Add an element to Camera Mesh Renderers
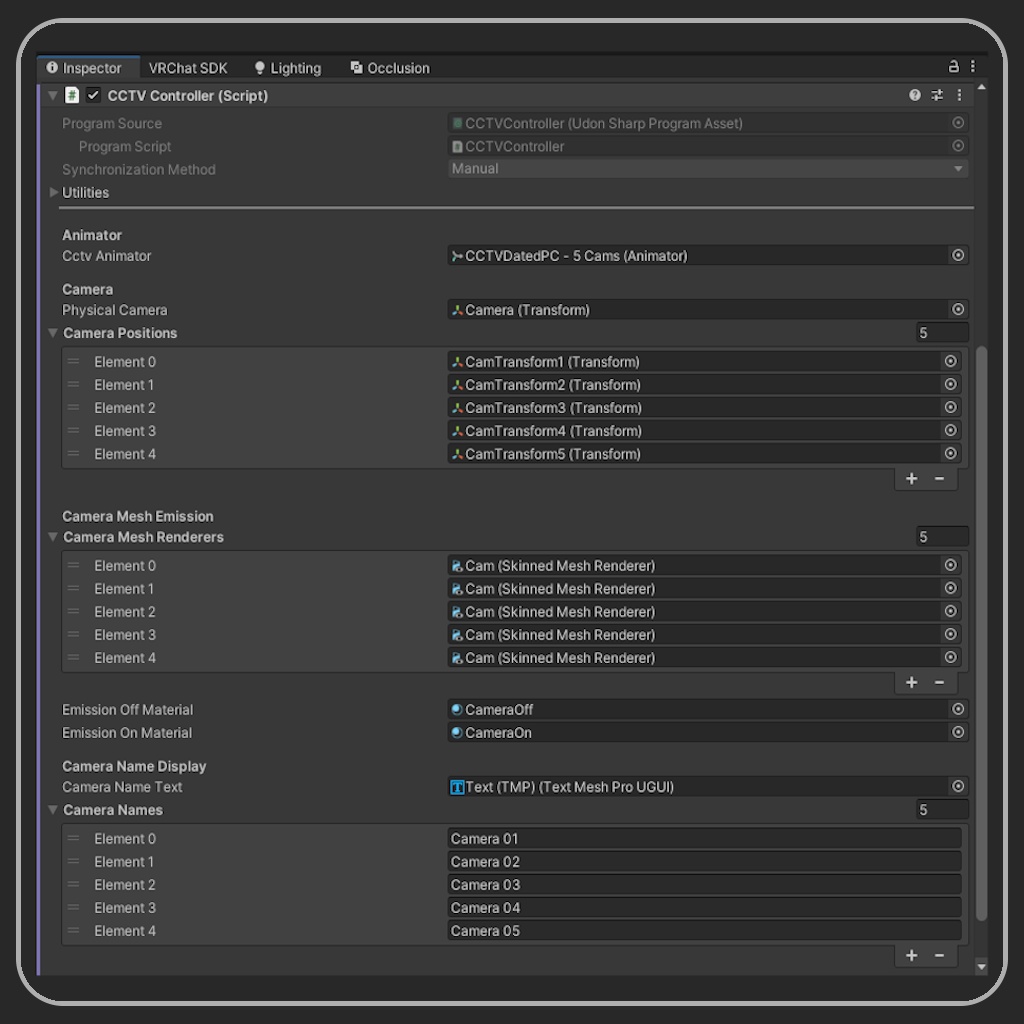 pyautogui.click(x=912, y=682)
